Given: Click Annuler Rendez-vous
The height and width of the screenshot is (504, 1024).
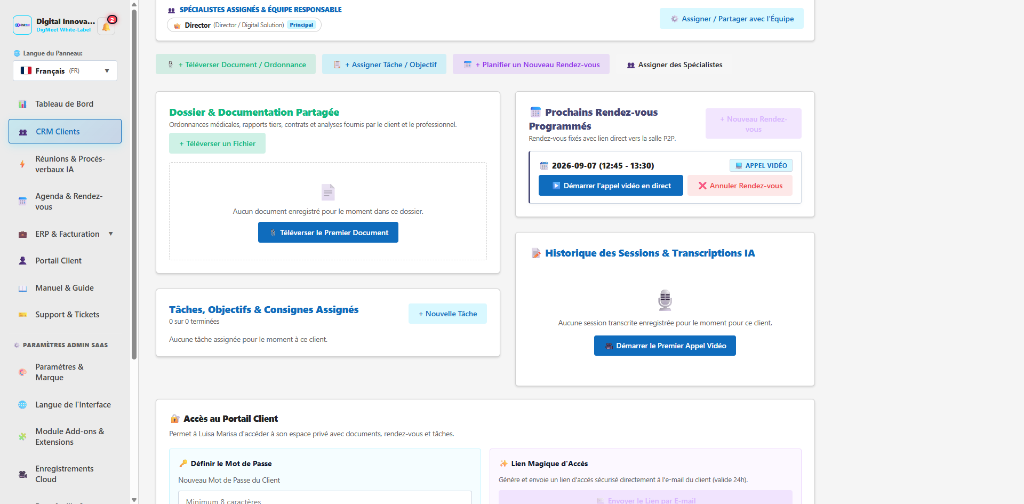Looking at the screenshot, I should 740,185.
